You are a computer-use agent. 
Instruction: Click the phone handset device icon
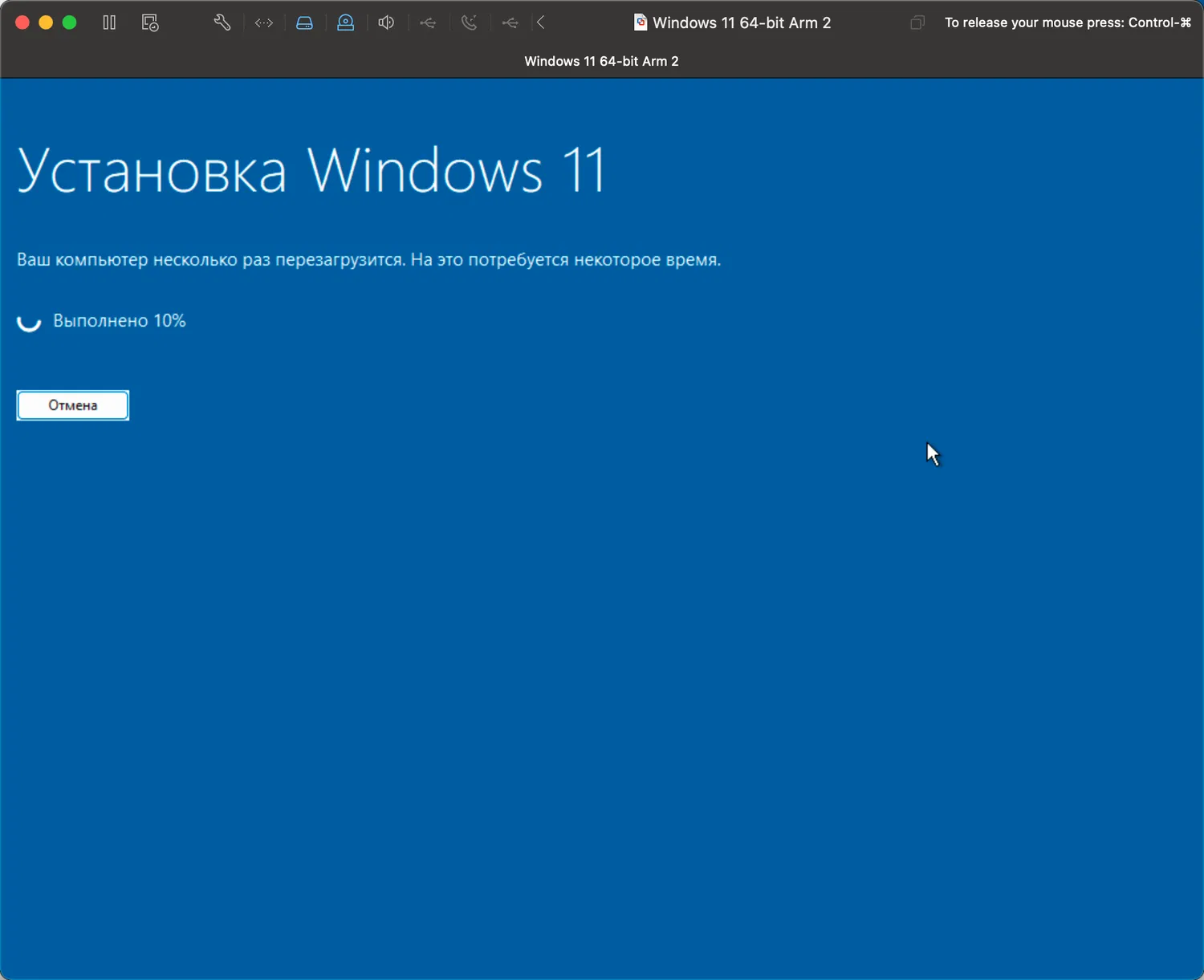pyautogui.click(x=469, y=22)
